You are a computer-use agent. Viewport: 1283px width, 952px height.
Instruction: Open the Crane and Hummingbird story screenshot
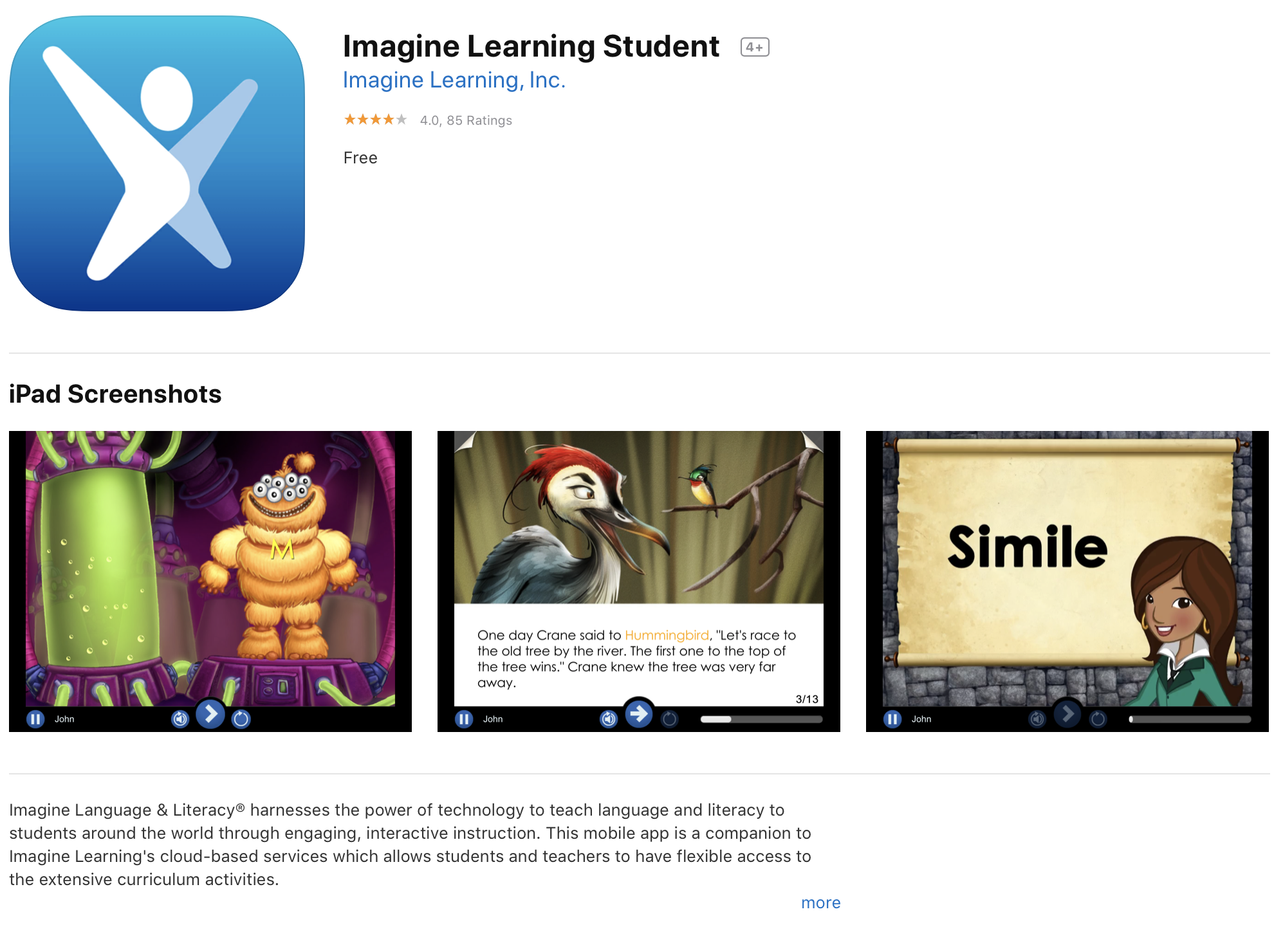click(x=639, y=581)
